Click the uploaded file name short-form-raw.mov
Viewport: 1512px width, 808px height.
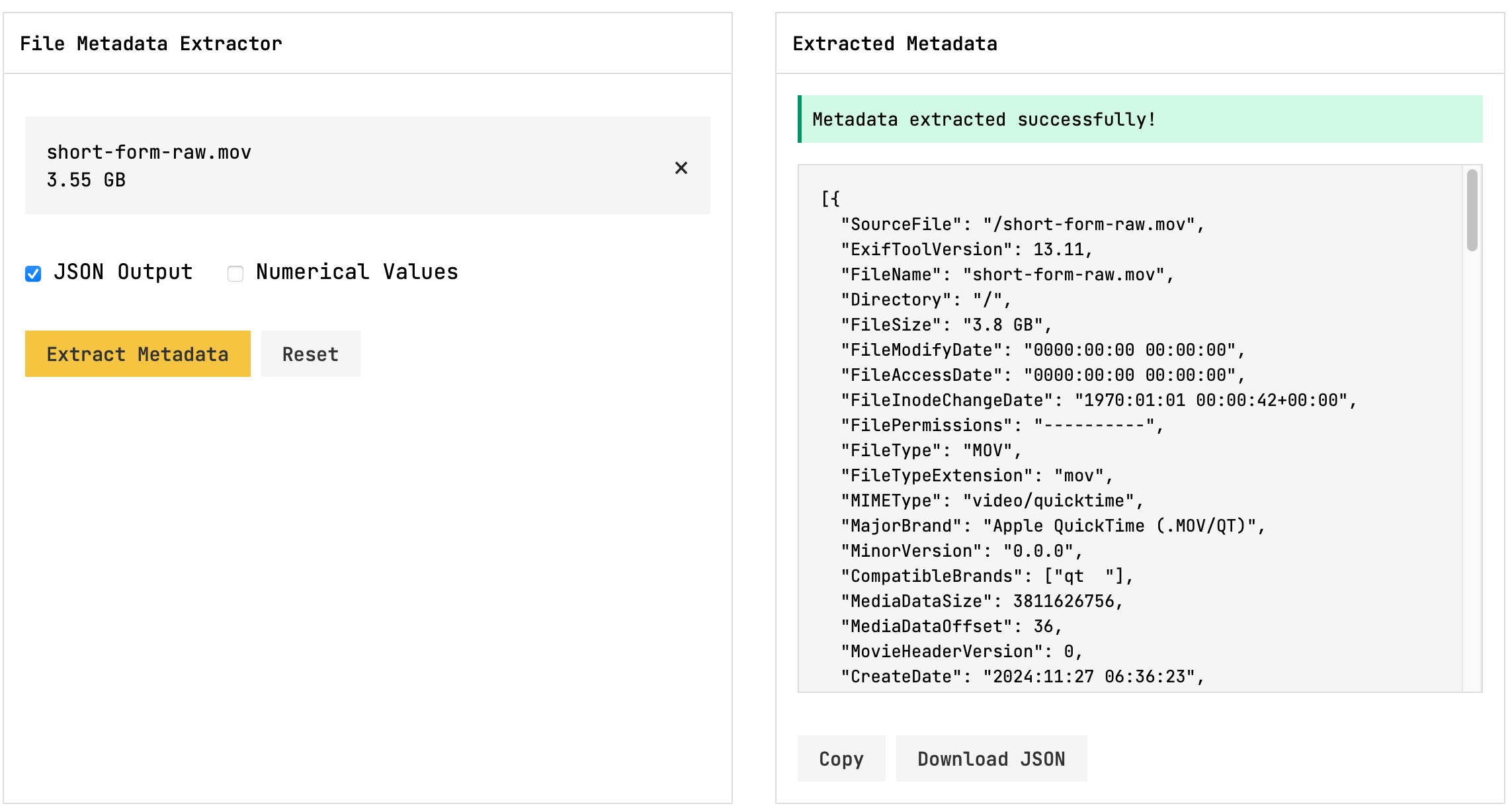pos(149,152)
